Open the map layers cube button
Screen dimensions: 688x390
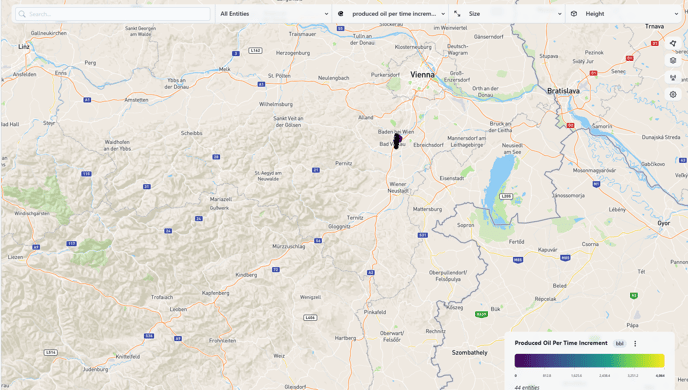673,60
